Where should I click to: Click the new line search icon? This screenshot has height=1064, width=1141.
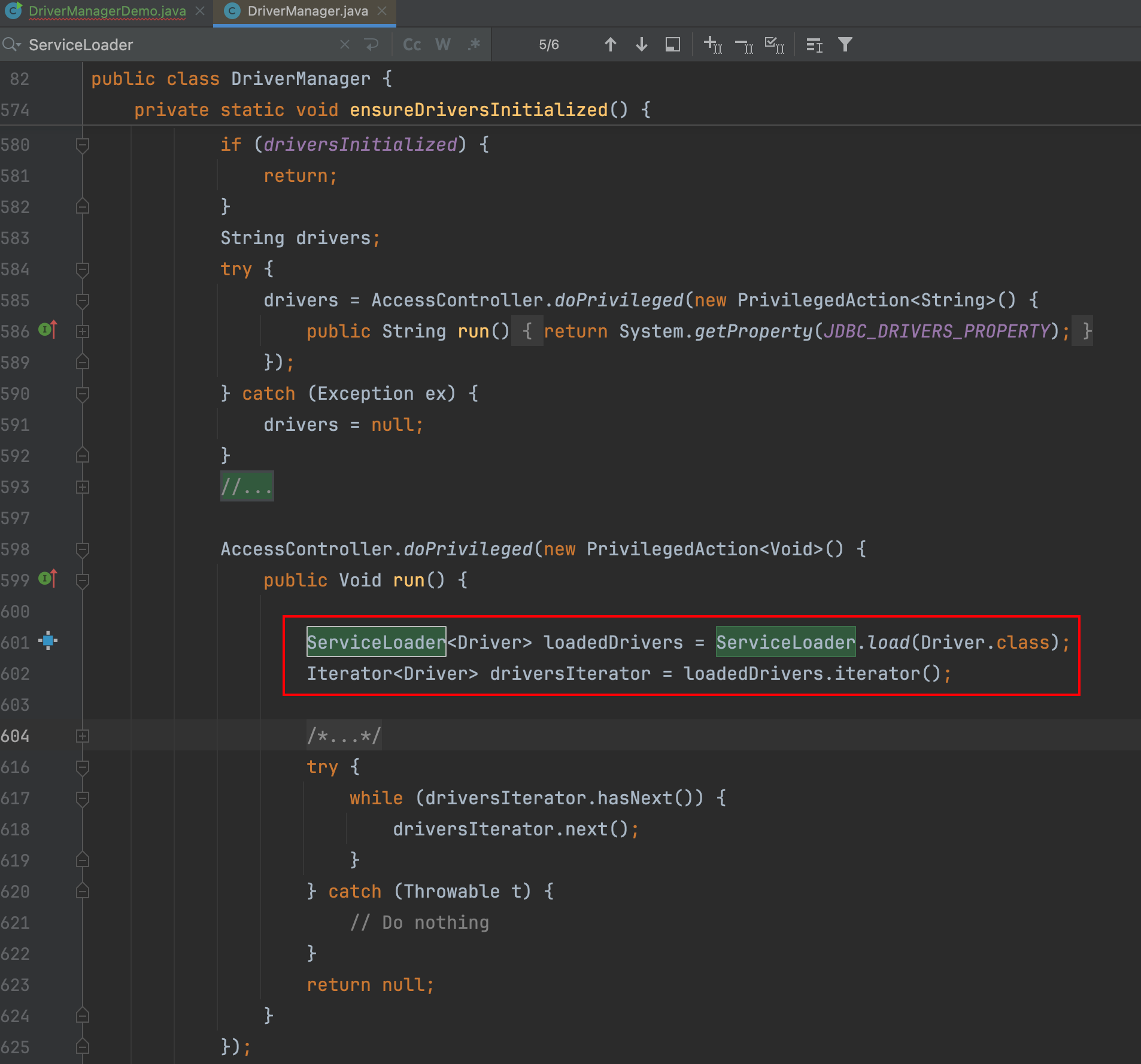tap(372, 45)
